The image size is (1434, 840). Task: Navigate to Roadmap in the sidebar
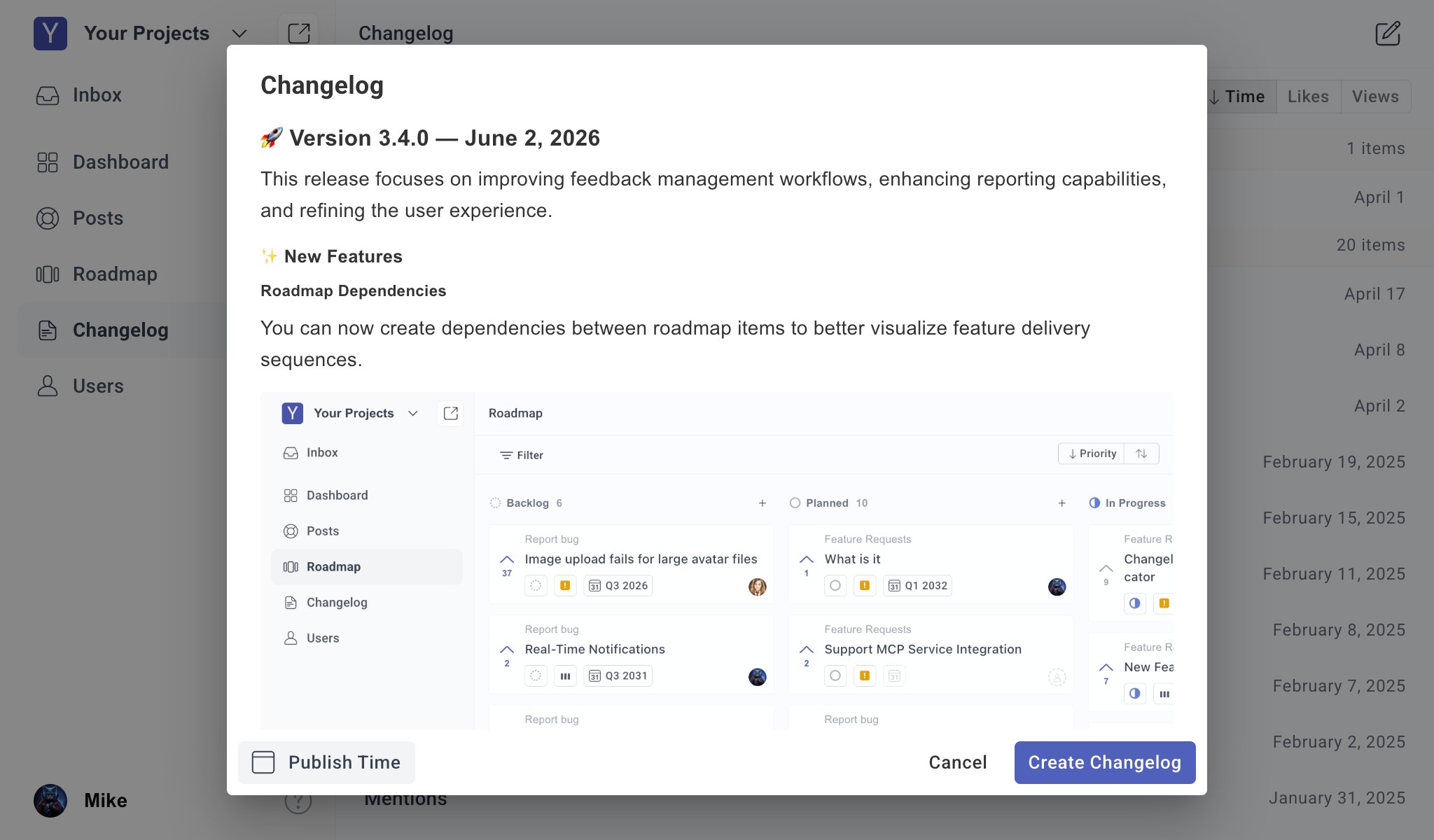click(115, 274)
